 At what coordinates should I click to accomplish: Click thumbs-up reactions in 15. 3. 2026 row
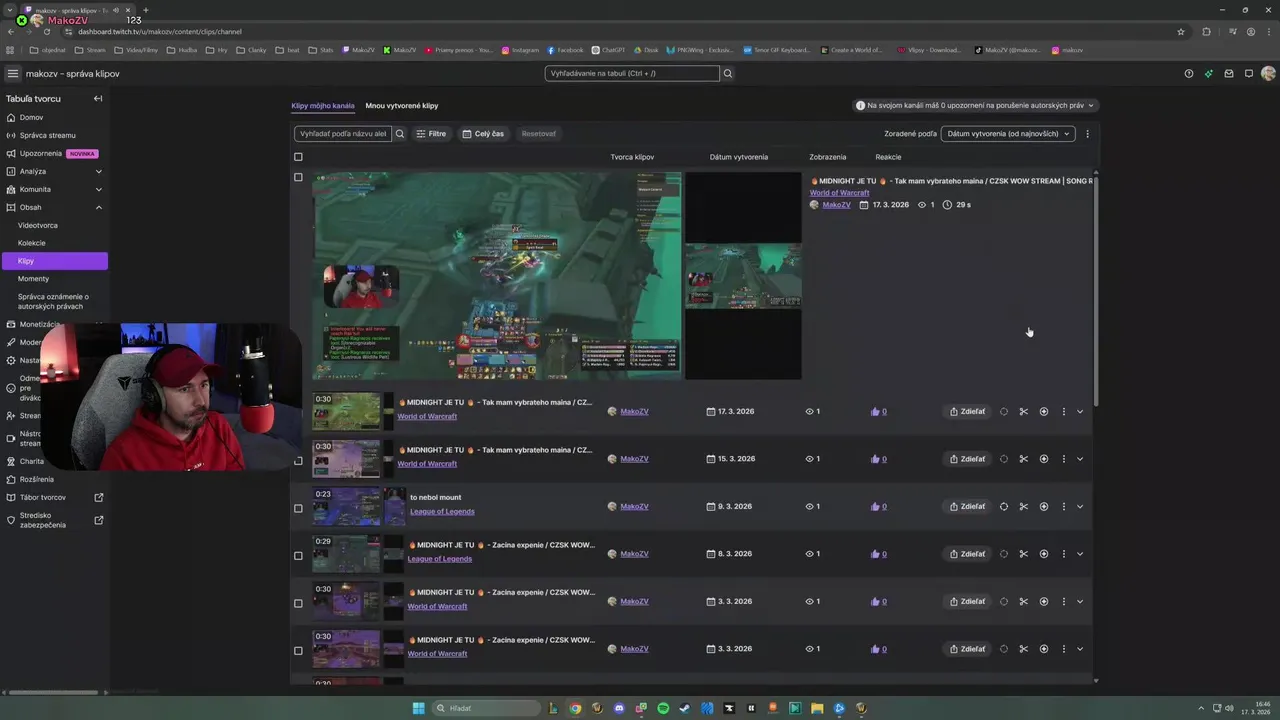click(x=878, y=459)
